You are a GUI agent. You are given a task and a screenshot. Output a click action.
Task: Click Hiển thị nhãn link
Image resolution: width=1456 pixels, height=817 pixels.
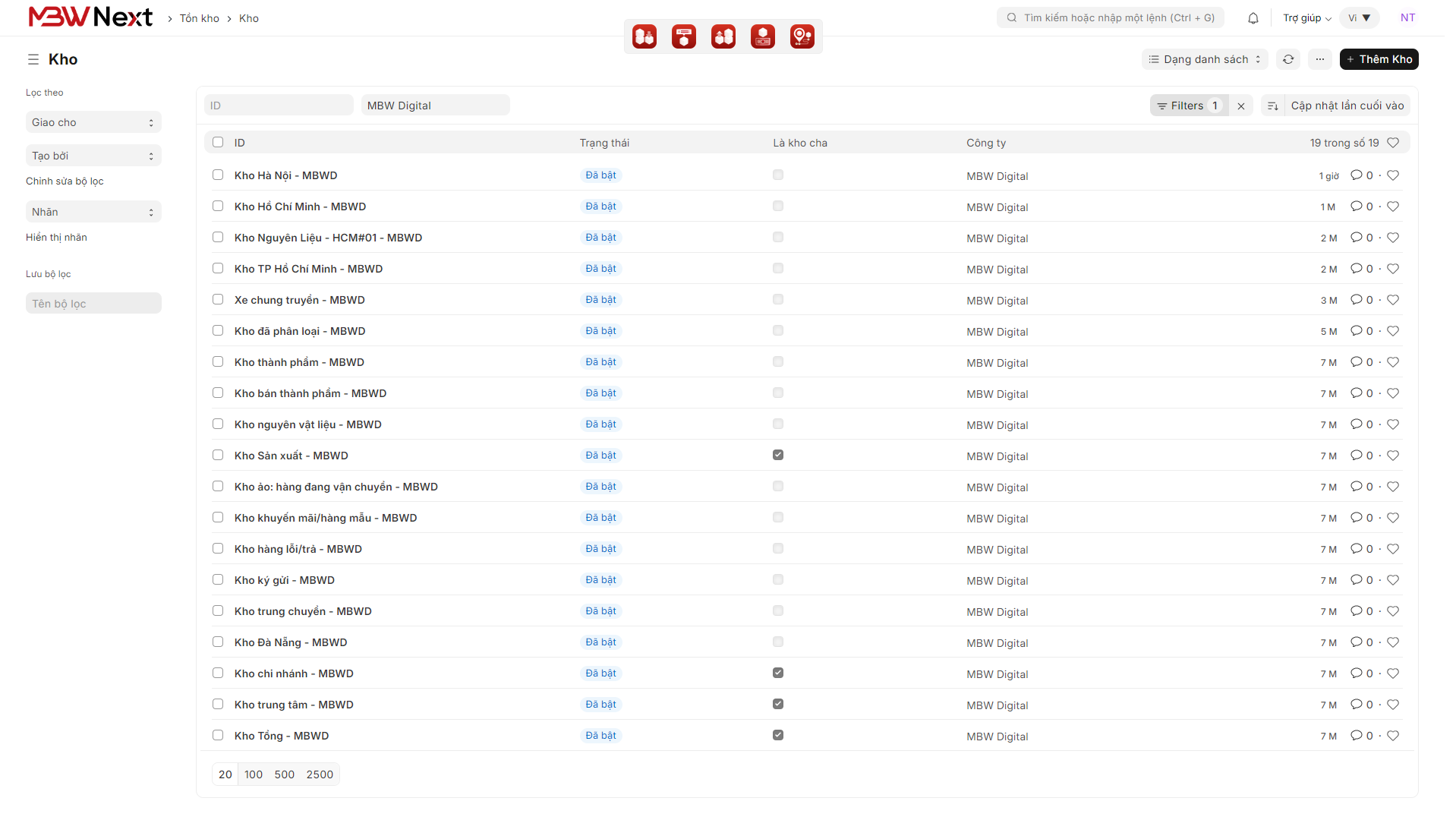56,238
